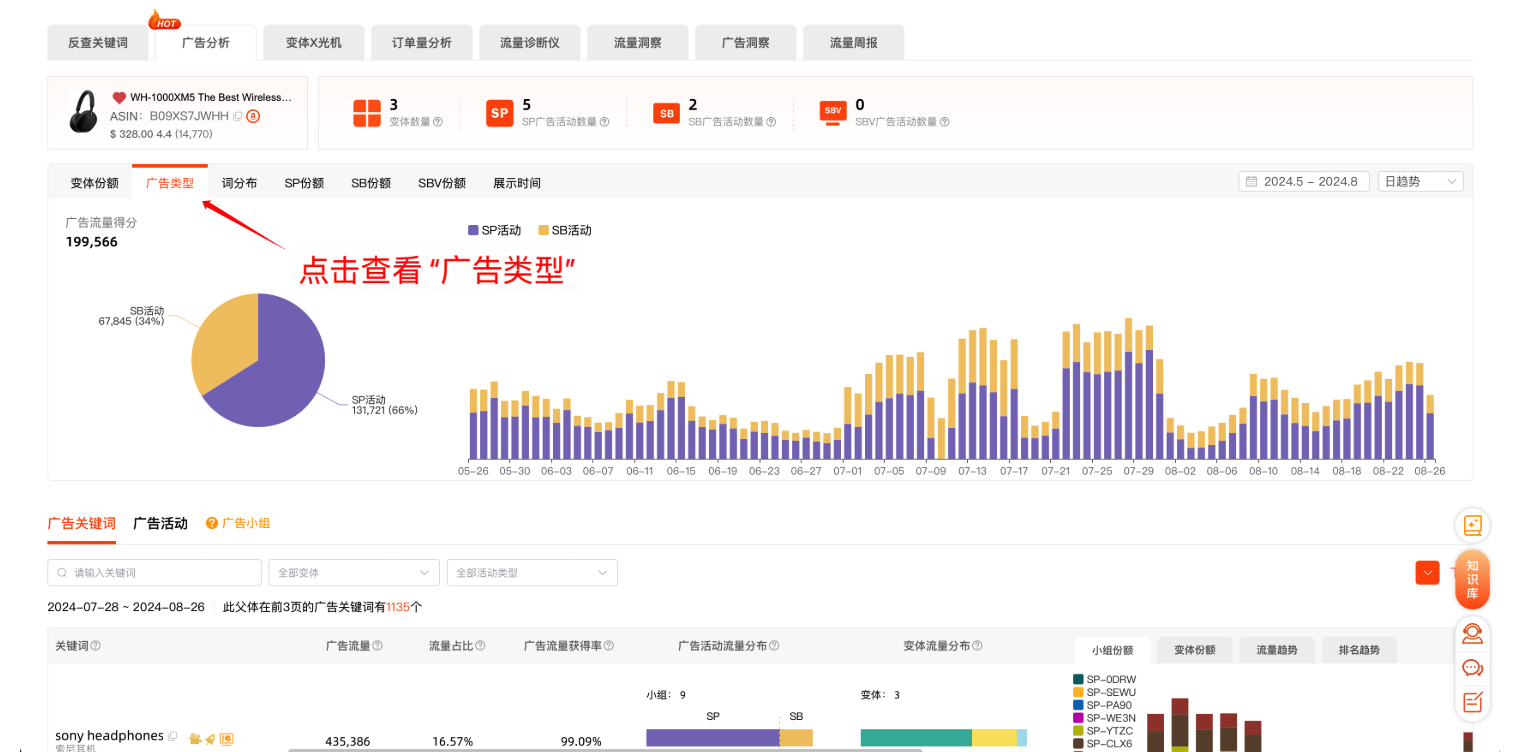
Task: Toggle the SP-CLX6 legend entry
Action: click(1105, 744)
